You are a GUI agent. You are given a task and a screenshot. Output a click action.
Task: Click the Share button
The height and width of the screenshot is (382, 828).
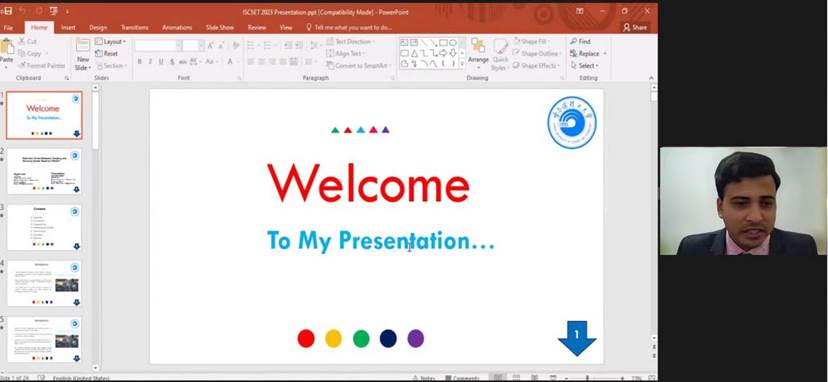(635, 27)
